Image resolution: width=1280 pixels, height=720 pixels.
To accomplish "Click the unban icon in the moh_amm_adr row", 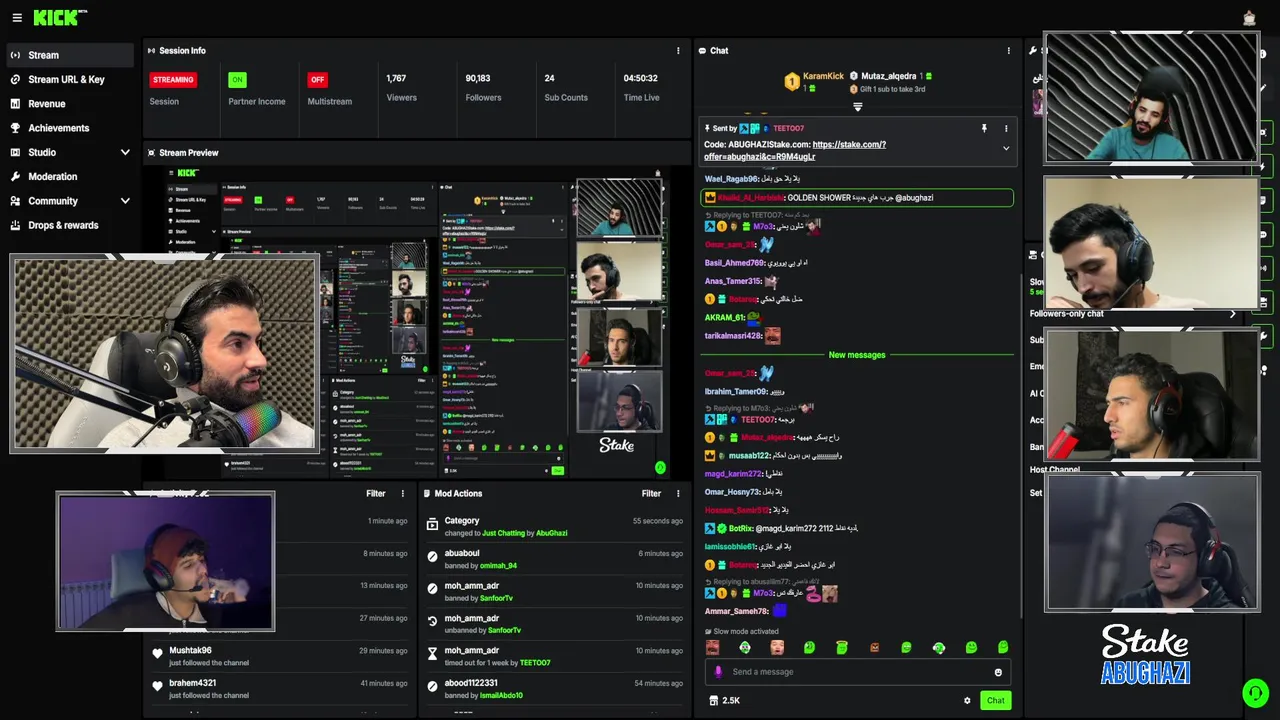I will [432, 621].
